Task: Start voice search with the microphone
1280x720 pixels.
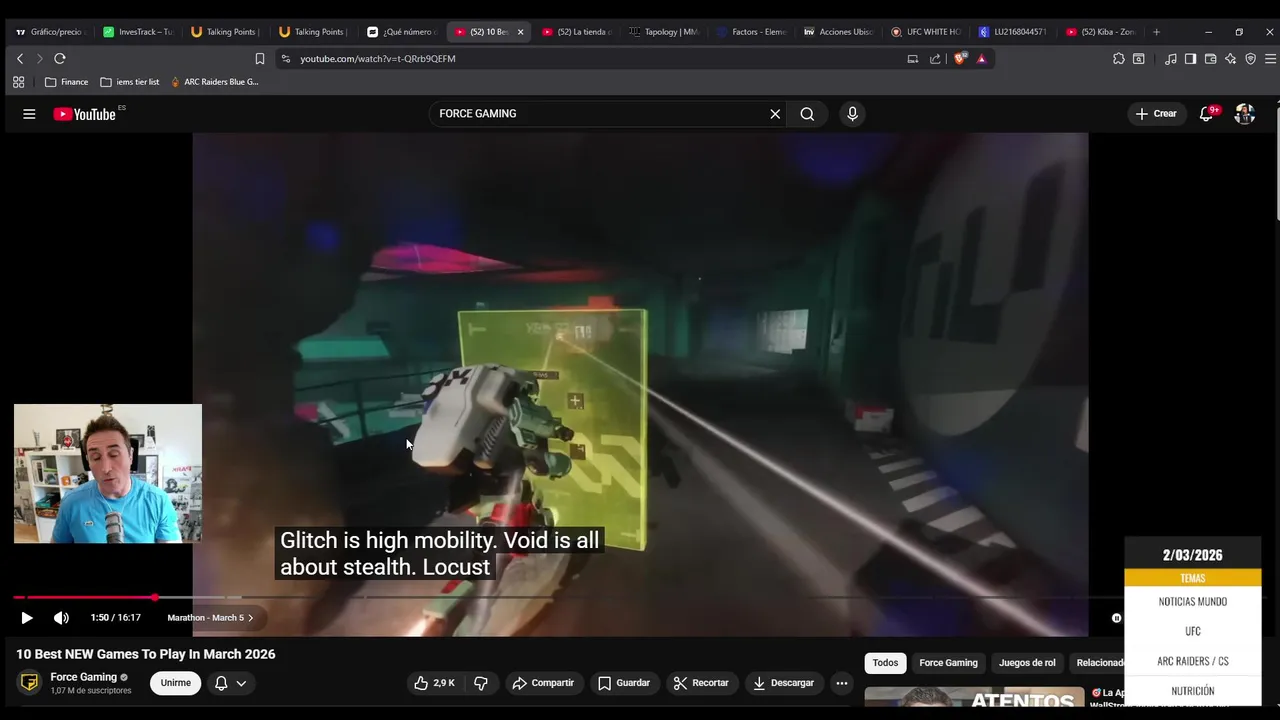Action: pyautogui.click(x=852, y=114)
